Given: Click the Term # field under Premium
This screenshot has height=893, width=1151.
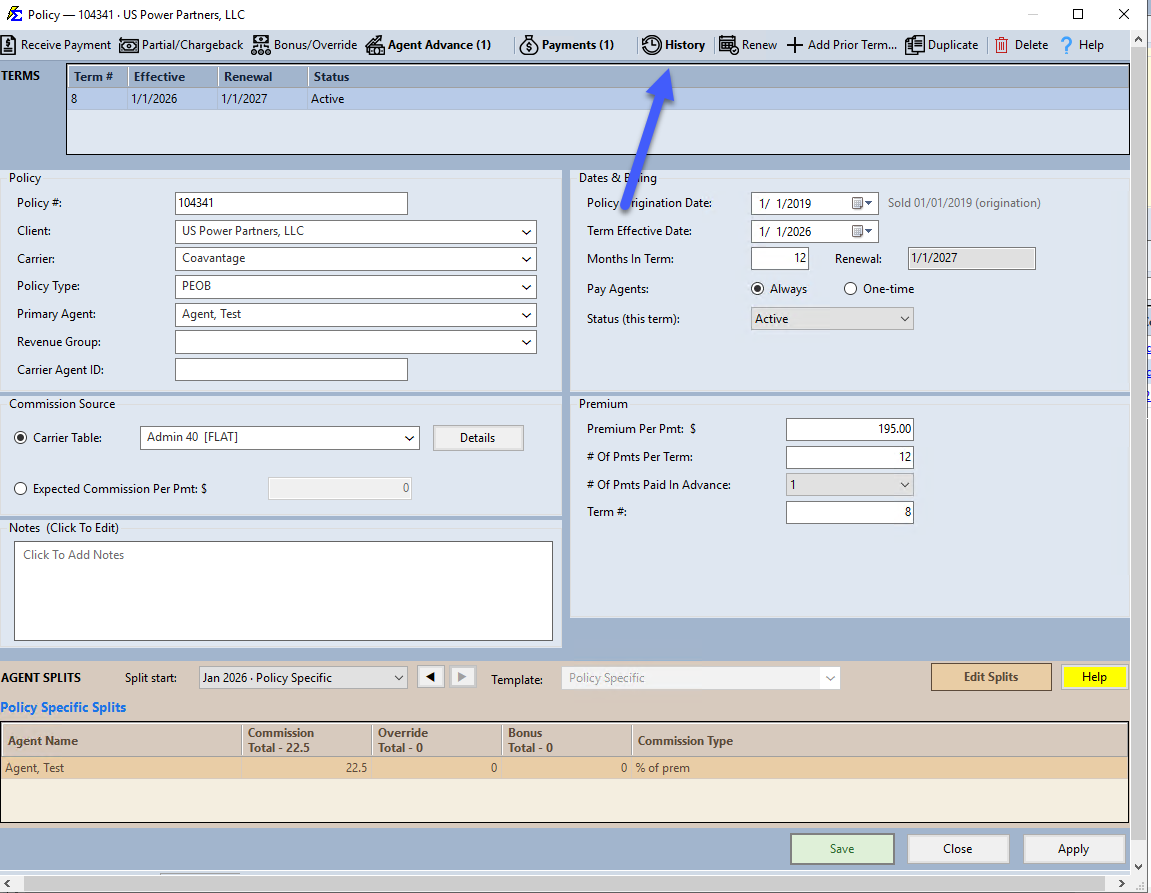Looking at the screenshot, I should click(849, 512).
